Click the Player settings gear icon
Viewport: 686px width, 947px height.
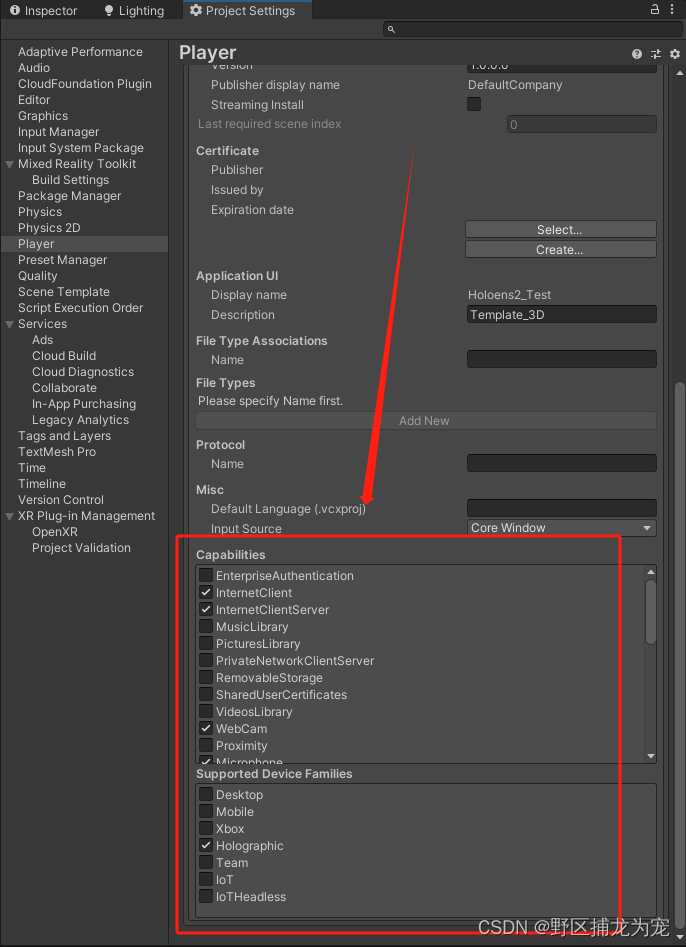[x=675, y=54]
